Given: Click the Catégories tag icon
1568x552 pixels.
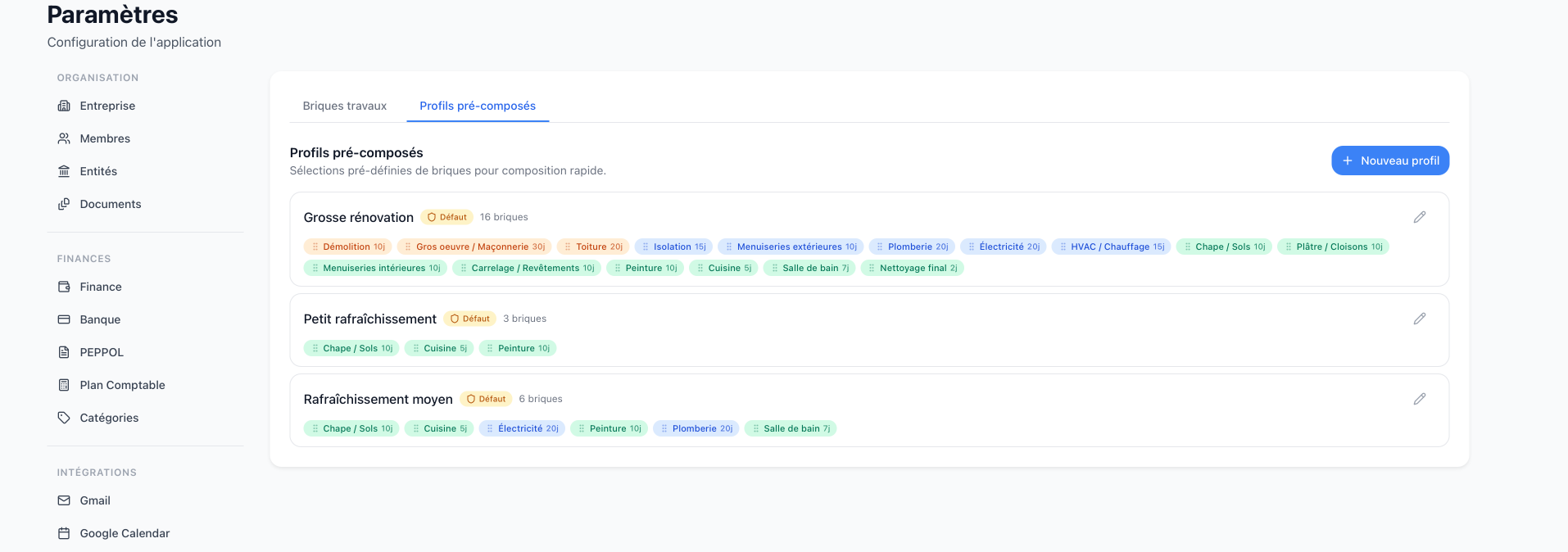Looking at the screenshot, I should point(64,418).
